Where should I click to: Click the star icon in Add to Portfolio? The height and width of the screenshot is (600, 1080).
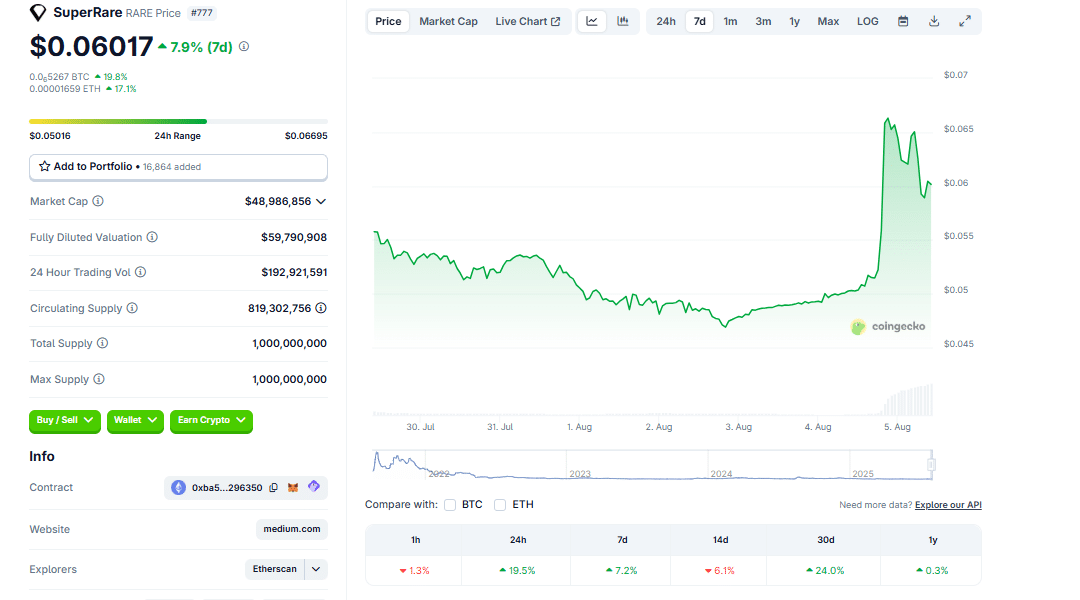pos(45,167)
